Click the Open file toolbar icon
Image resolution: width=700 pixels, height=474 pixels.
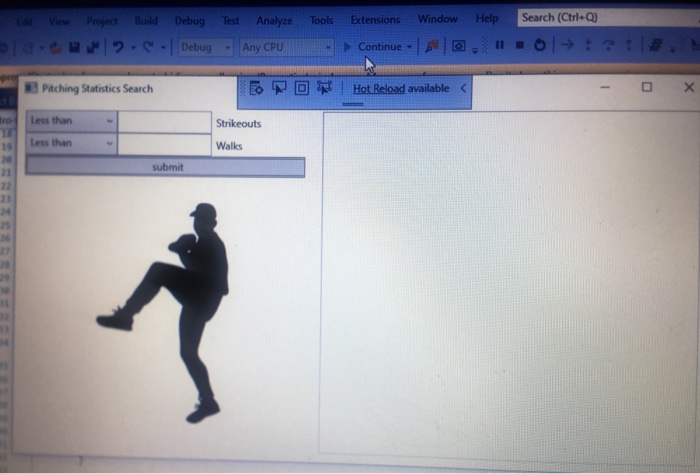55,47
